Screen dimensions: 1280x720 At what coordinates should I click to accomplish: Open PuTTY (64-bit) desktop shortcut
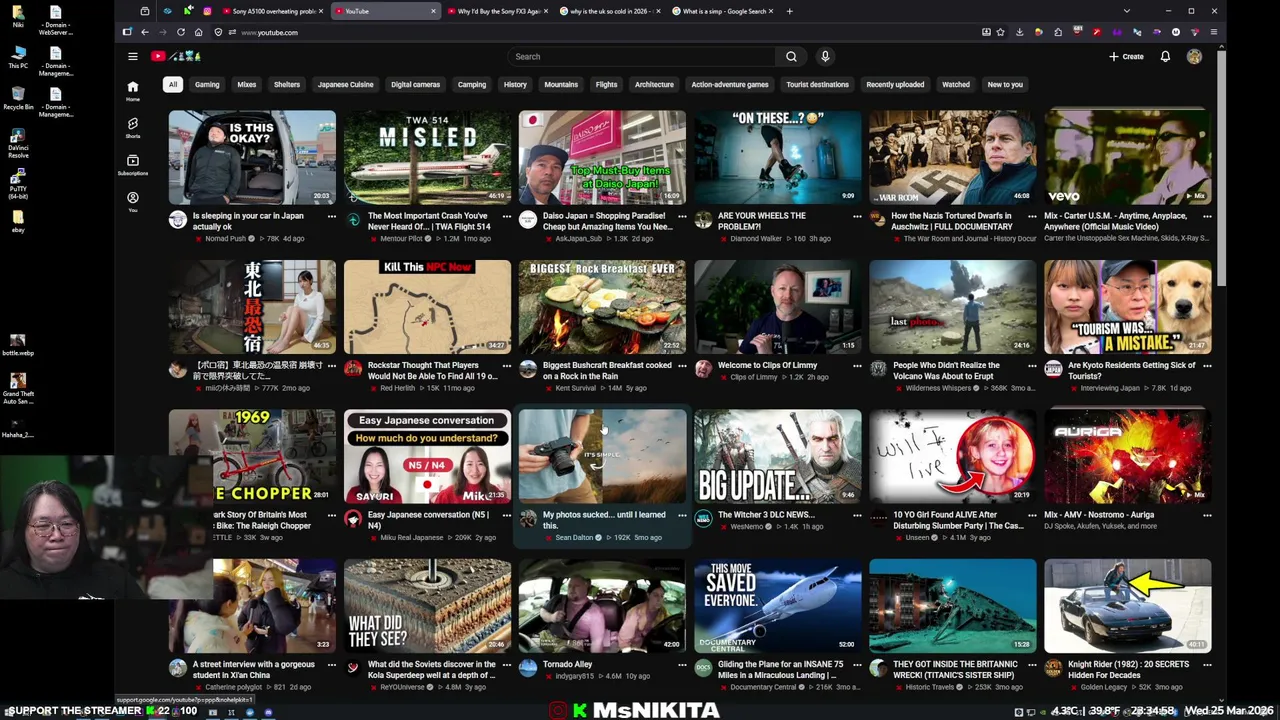18,184
